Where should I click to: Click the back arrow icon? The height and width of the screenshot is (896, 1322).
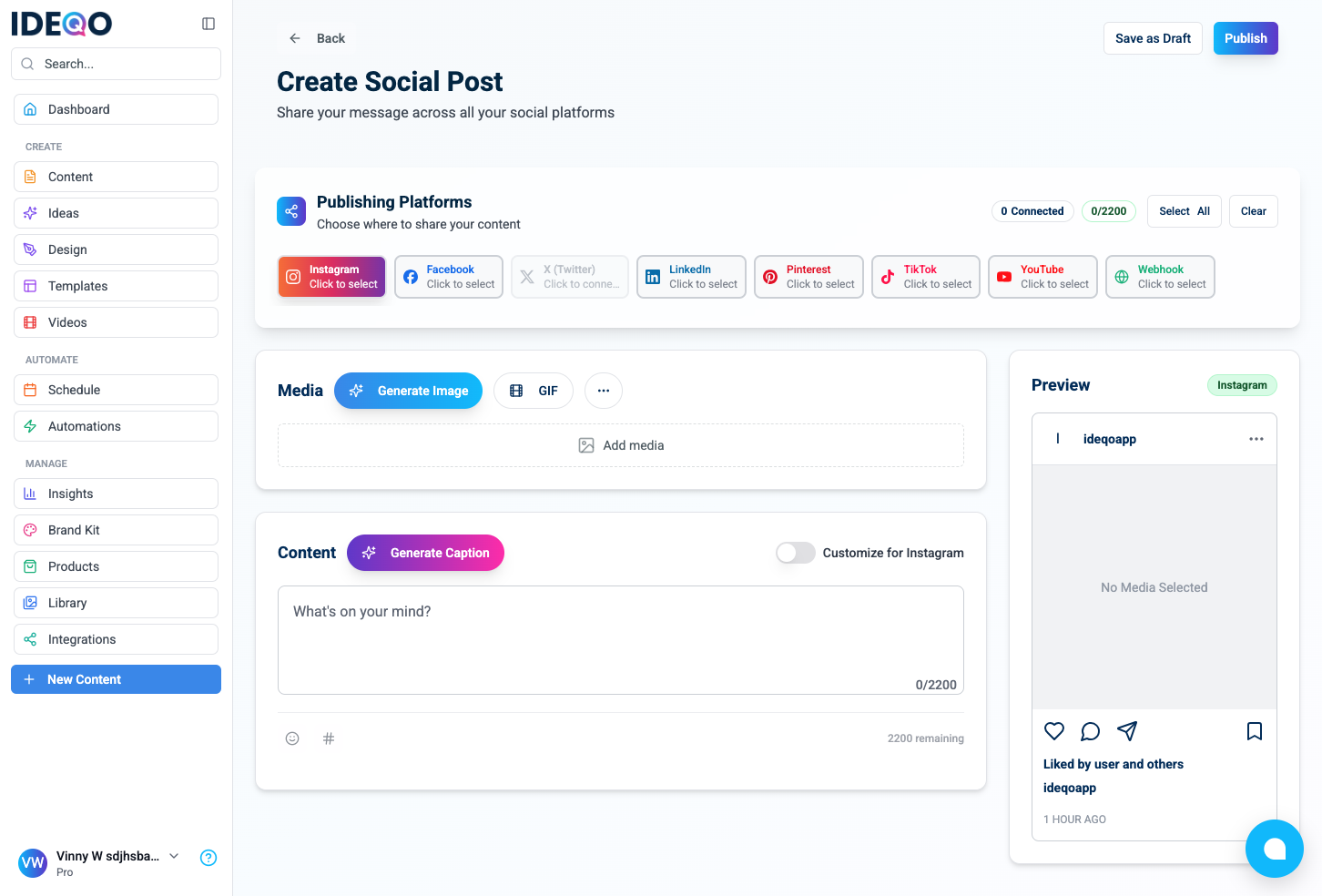point(295,38)
